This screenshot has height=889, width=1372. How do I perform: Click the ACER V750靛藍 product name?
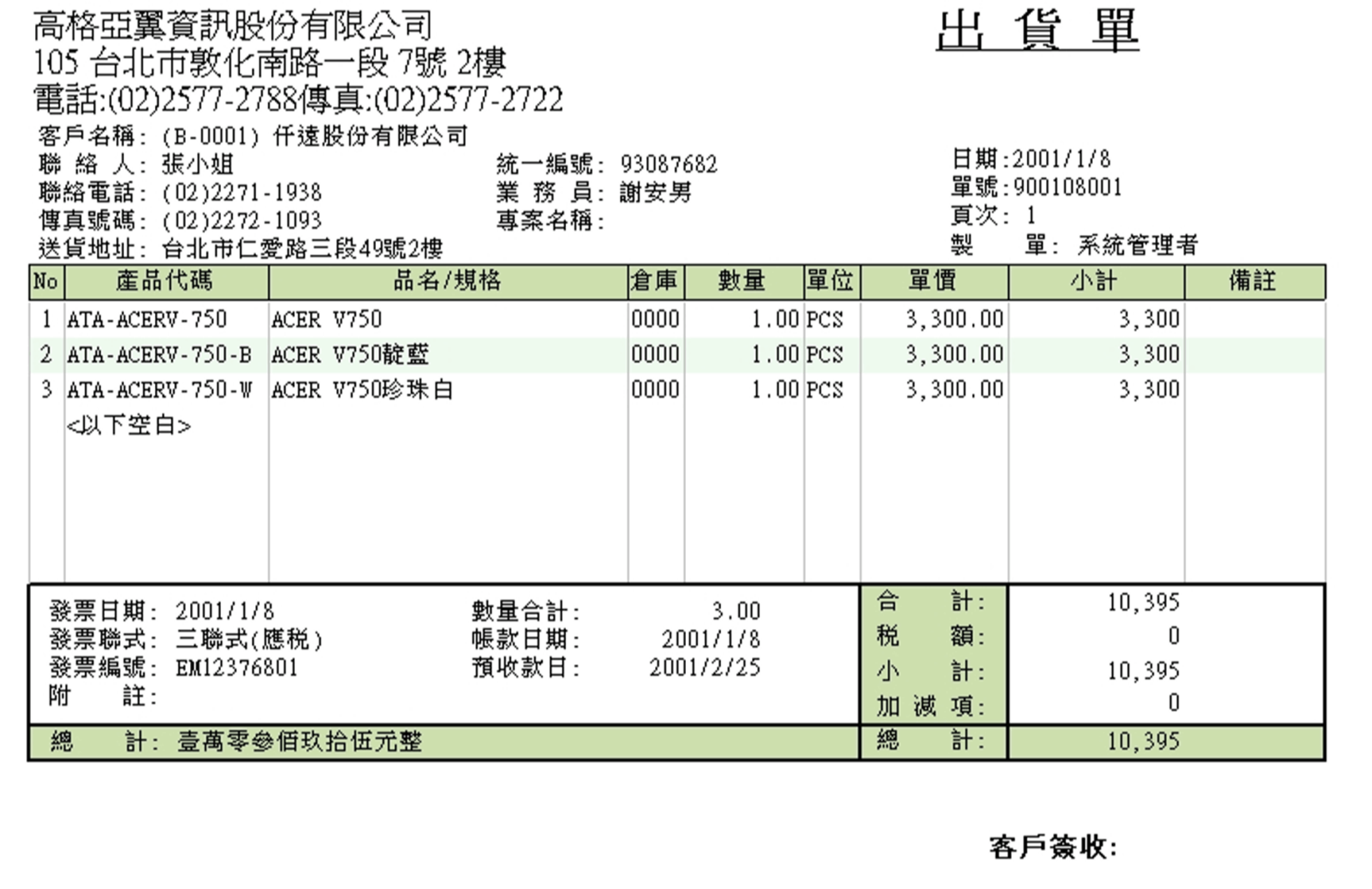350,355
